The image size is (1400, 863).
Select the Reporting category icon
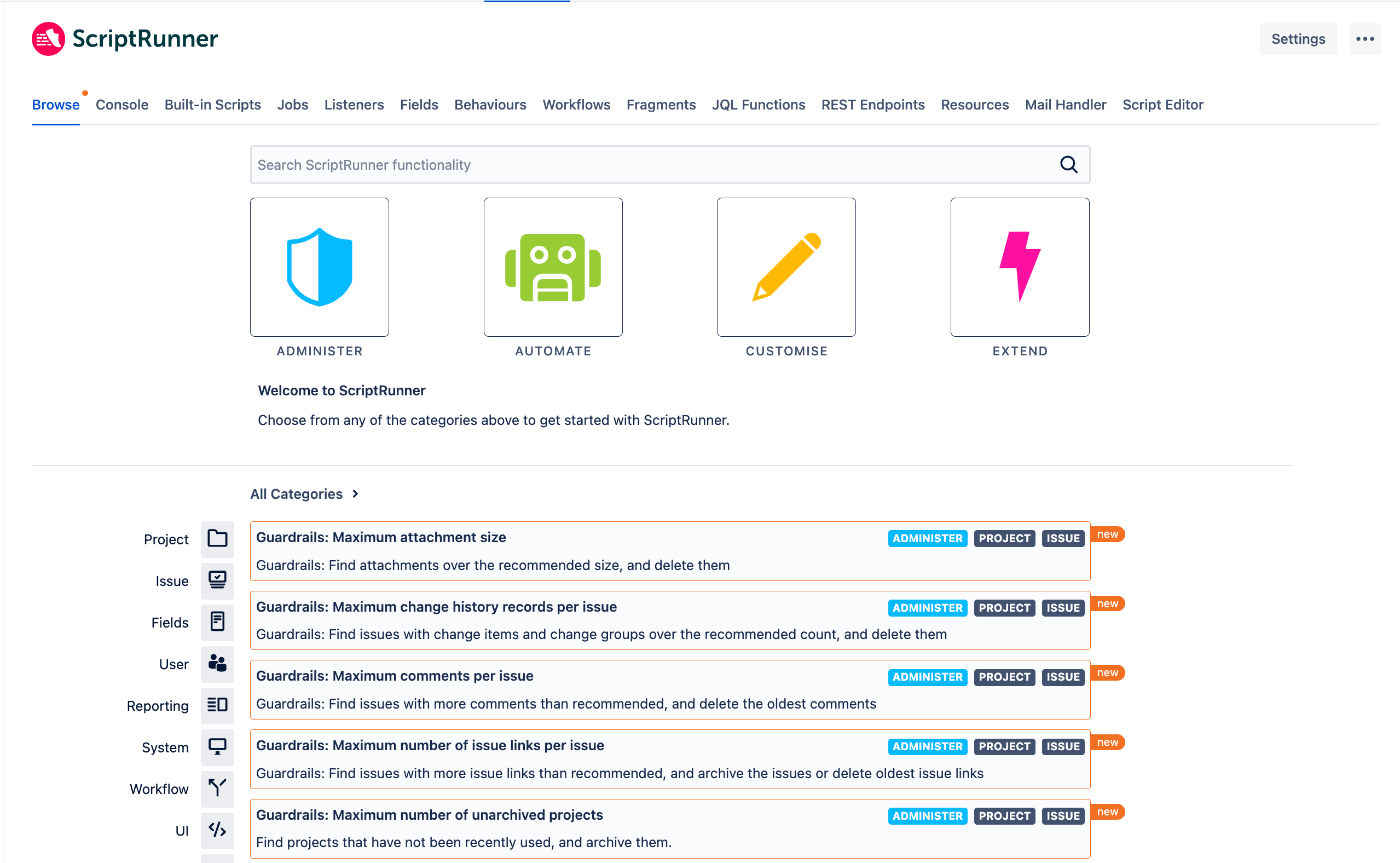point(217,705)
